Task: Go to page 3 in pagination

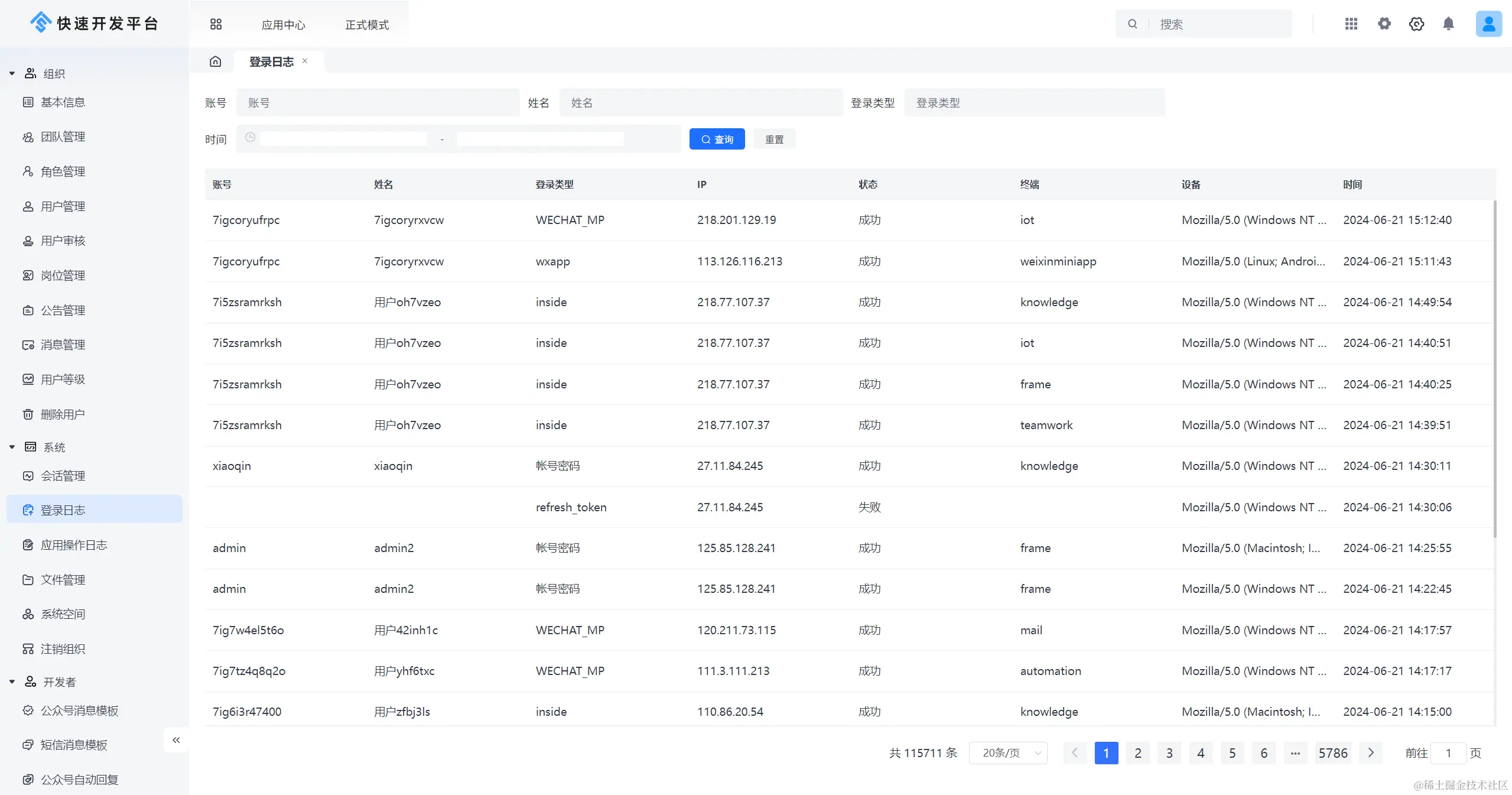Action: pyautogui.click(x=1169, y=753)
